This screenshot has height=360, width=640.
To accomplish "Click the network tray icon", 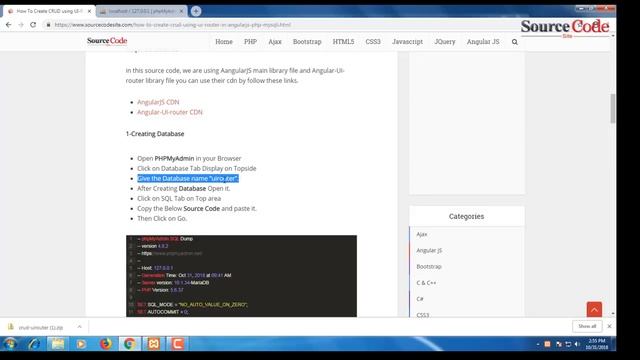I will click(568, 344).
